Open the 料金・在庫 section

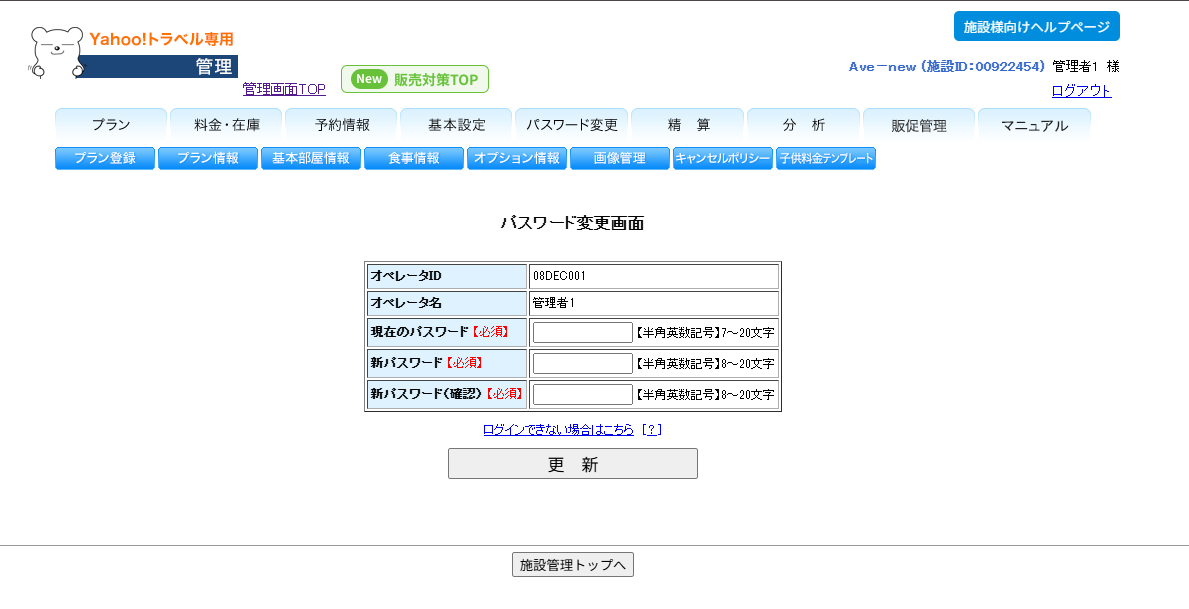[x=228, y=124]
